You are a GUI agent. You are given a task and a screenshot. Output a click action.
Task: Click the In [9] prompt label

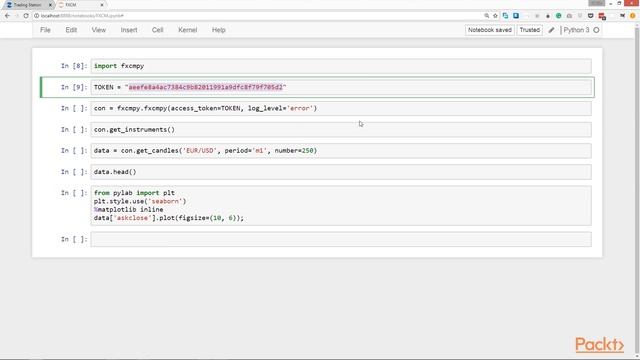[74, 87]
